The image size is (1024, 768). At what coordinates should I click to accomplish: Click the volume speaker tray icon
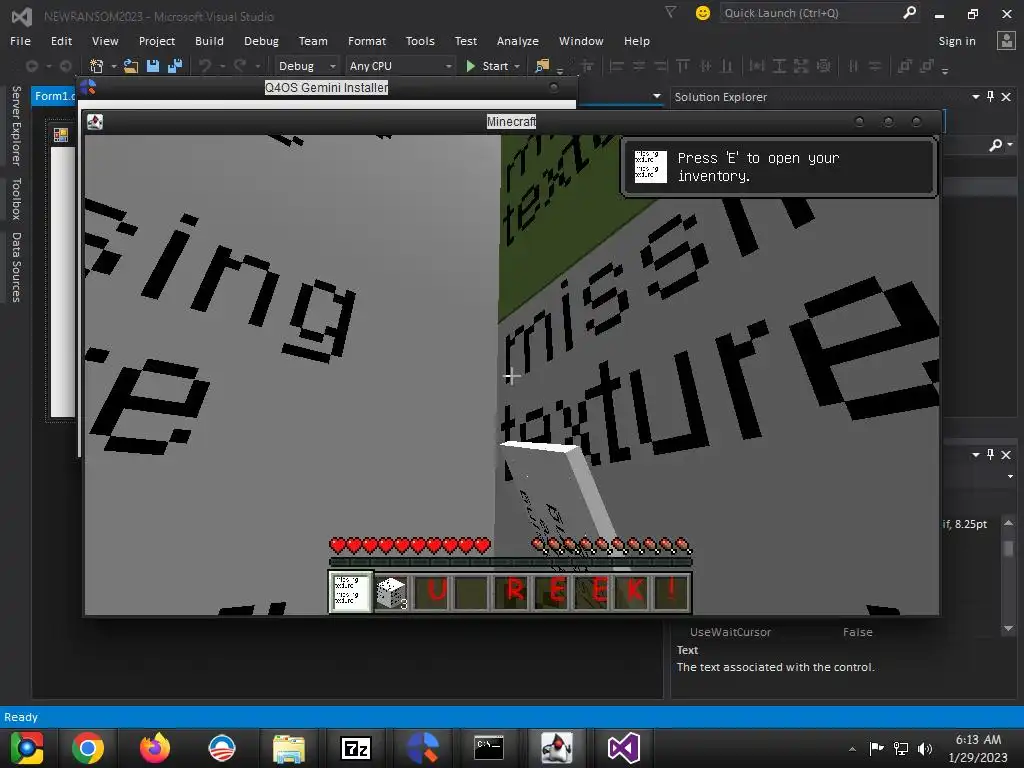(x=925, y=749)
